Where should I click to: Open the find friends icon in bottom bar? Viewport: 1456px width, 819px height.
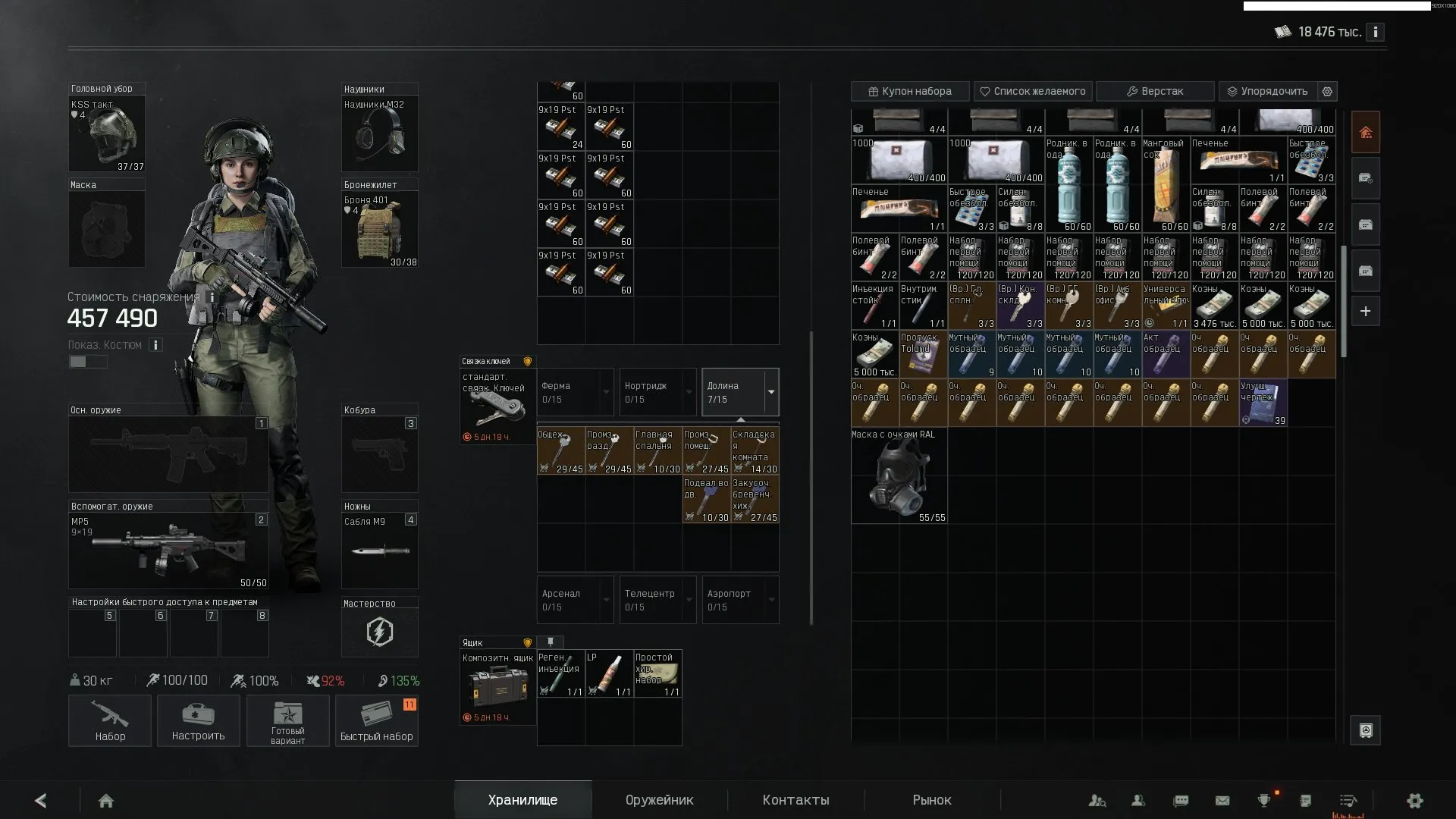tap(1097, 800)
